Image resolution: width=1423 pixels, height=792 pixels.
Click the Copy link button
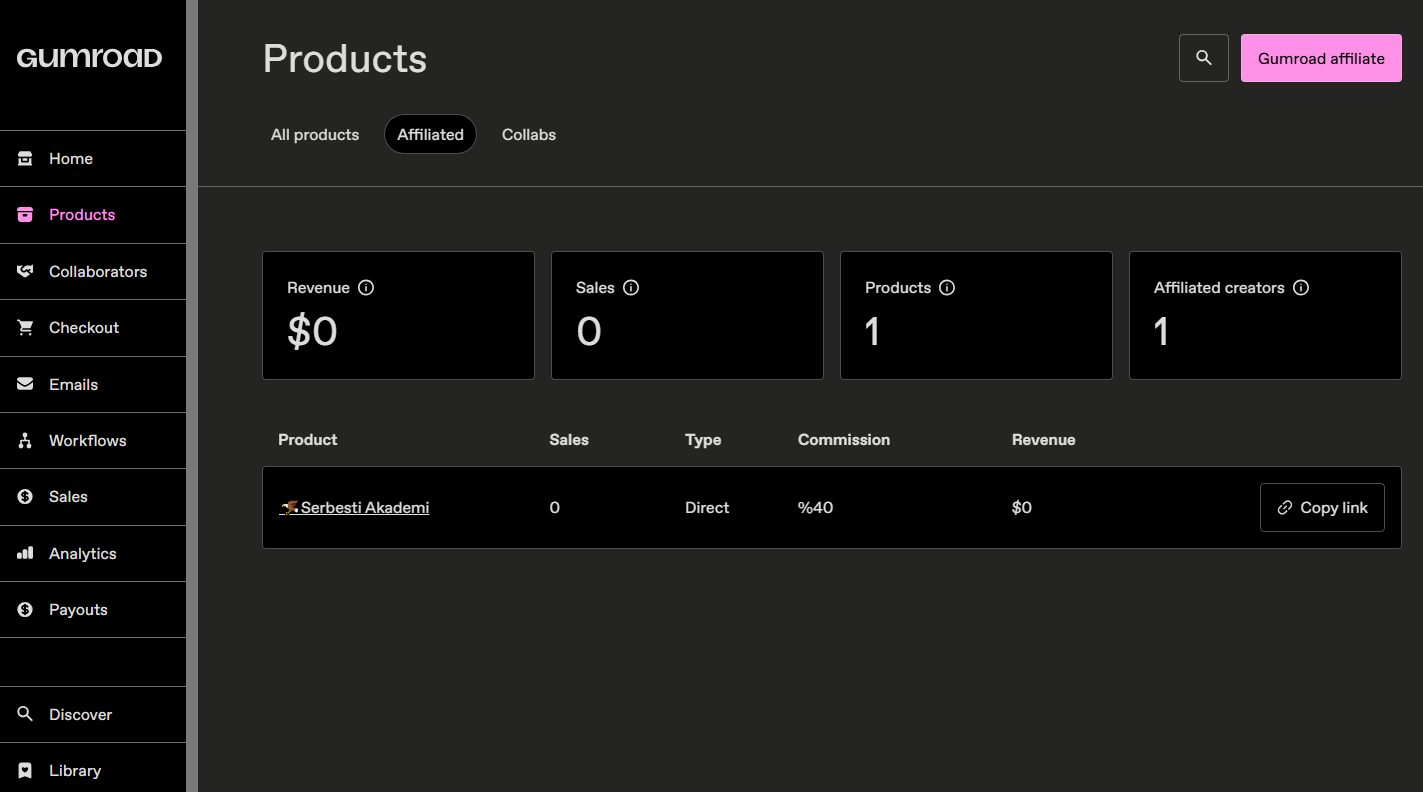click(1322, 508)
